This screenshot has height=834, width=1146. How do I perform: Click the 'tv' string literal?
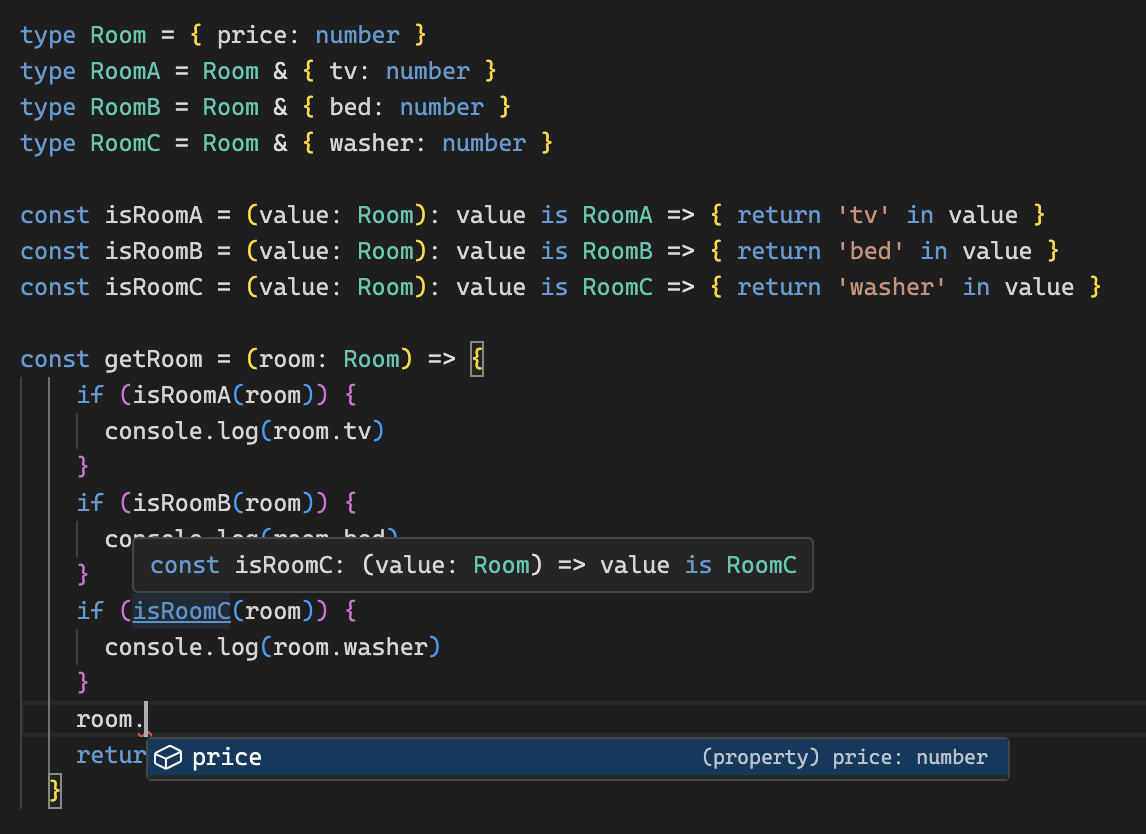click(863, 215)
